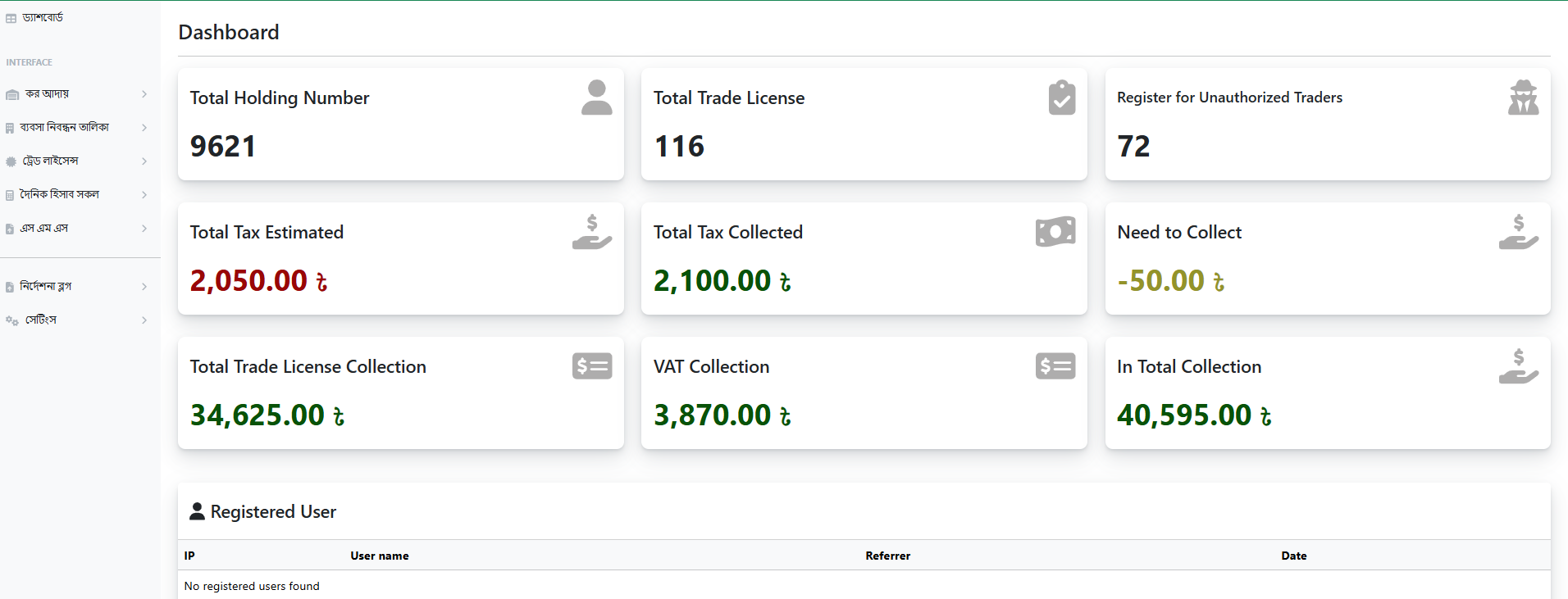Click the Registered User person icon

coord(197,511)
